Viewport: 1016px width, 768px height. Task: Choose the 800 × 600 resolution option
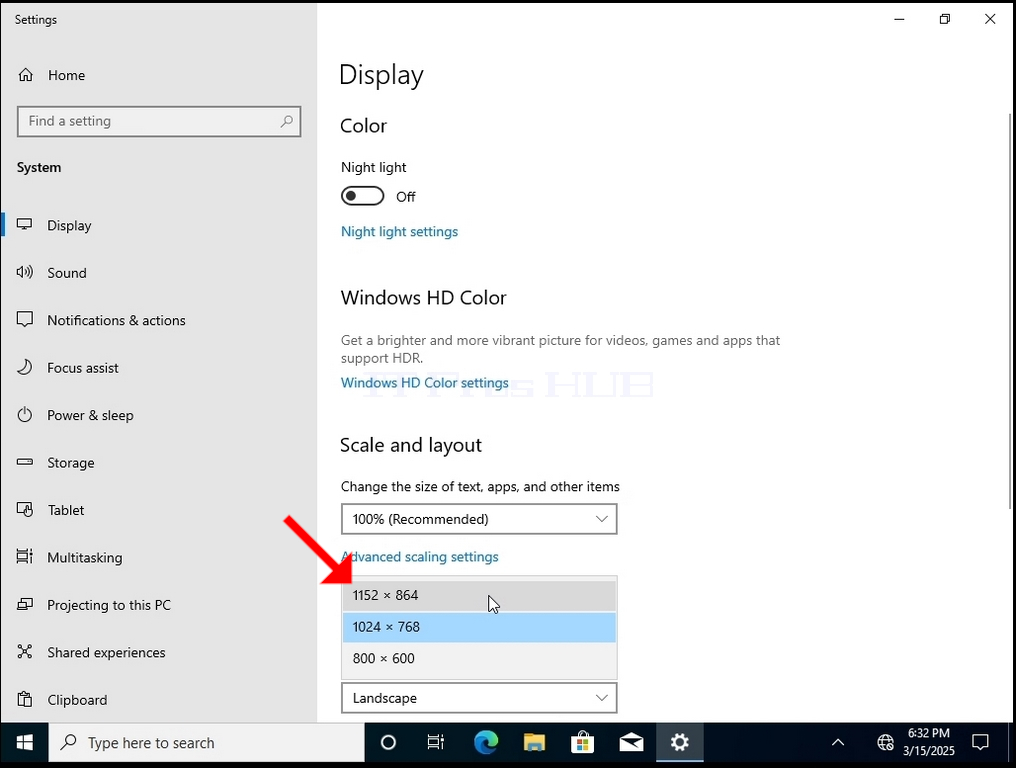(479, 658)
